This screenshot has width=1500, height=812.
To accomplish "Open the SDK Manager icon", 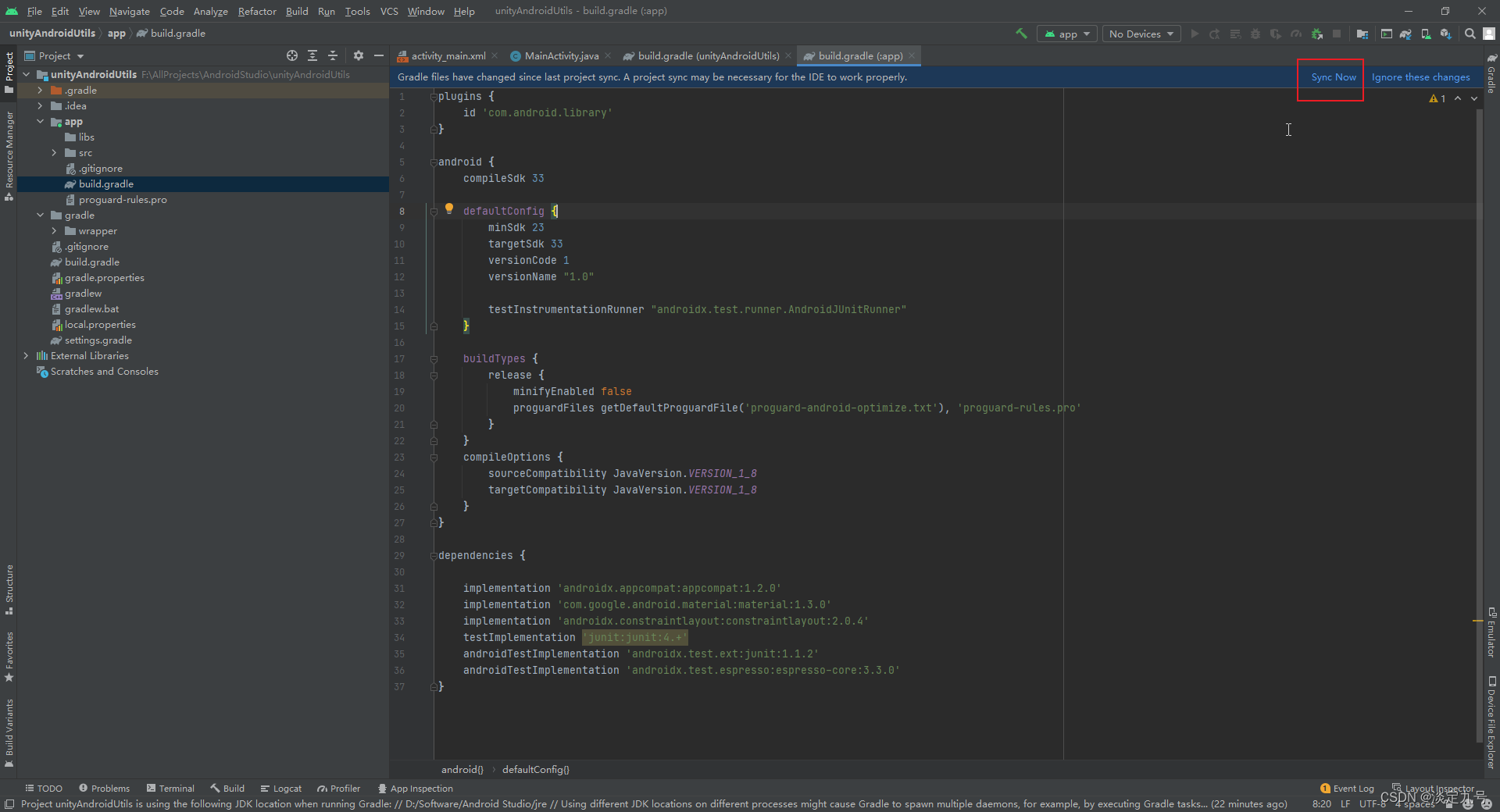I will 1446,34.
